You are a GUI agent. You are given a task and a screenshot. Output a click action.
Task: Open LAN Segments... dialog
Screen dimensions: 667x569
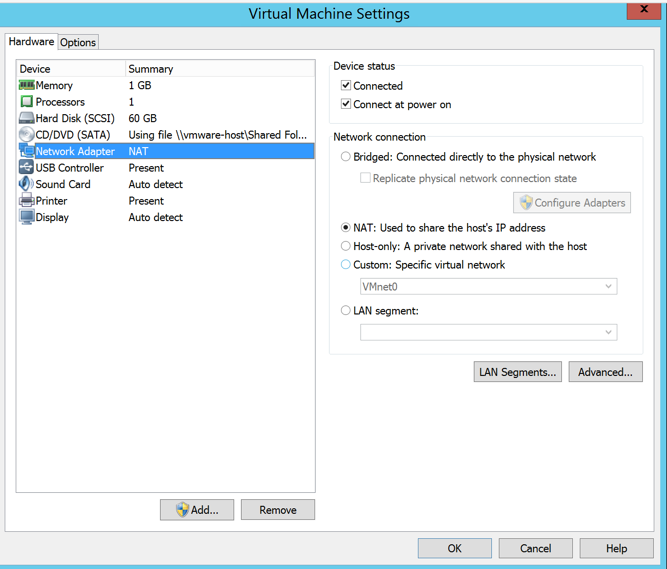pyautogui.click(x=518, y=372)
